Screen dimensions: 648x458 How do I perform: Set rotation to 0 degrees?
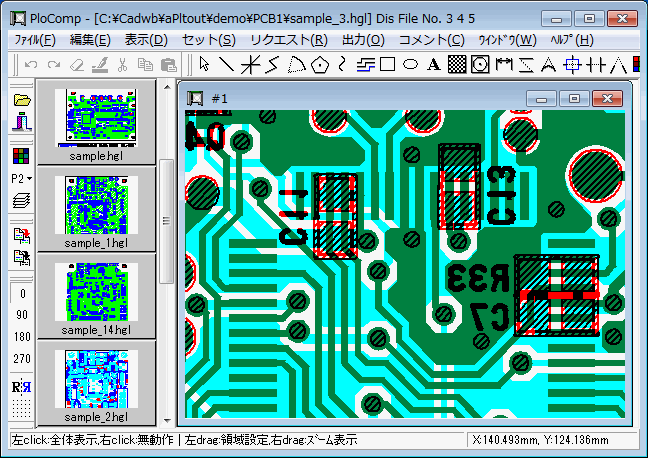point(22,293)
